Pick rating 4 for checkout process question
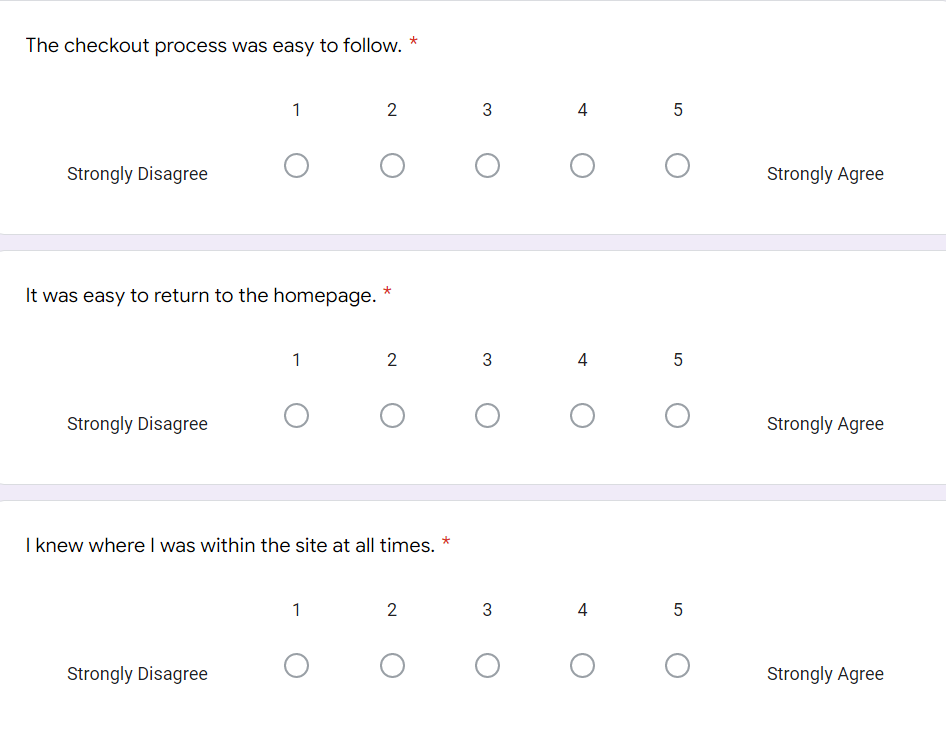The height and width of the screenshot is (732, 946). [x=582, y=165]
